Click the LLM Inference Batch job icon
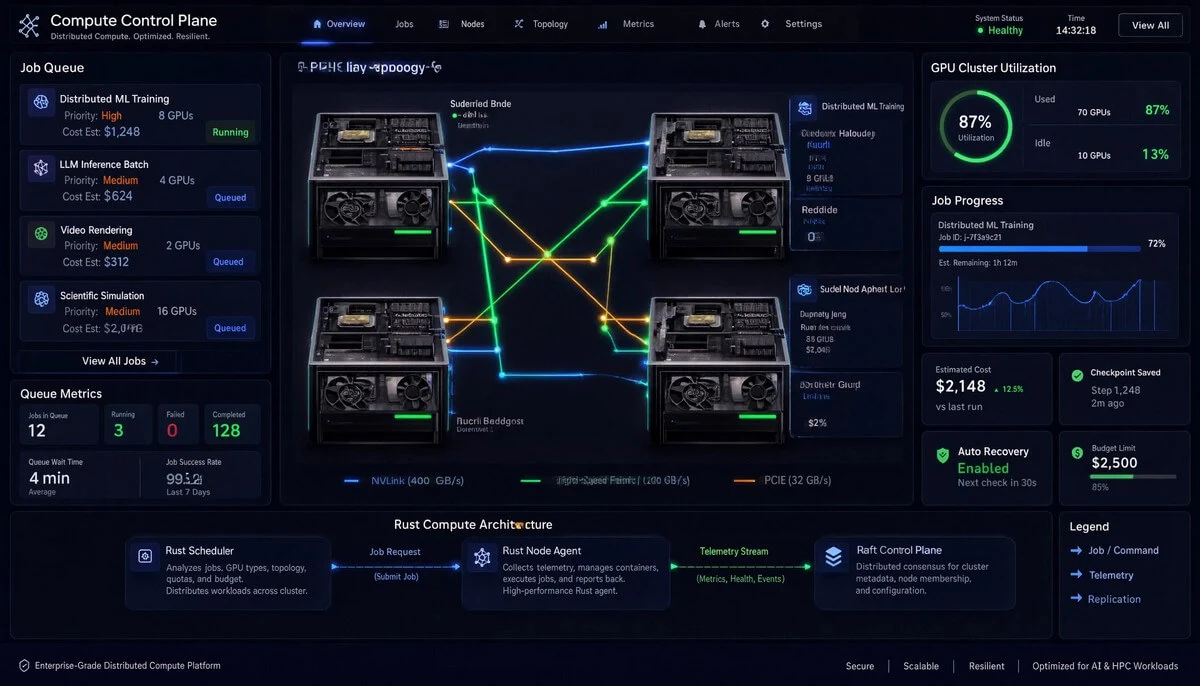1200x686 pixels. click(x=41, y=167)
